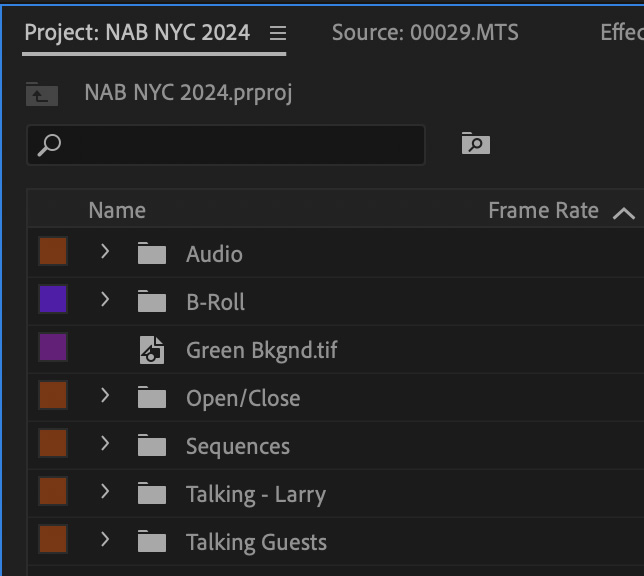Select the Open/Close row name text

[243, 399]
